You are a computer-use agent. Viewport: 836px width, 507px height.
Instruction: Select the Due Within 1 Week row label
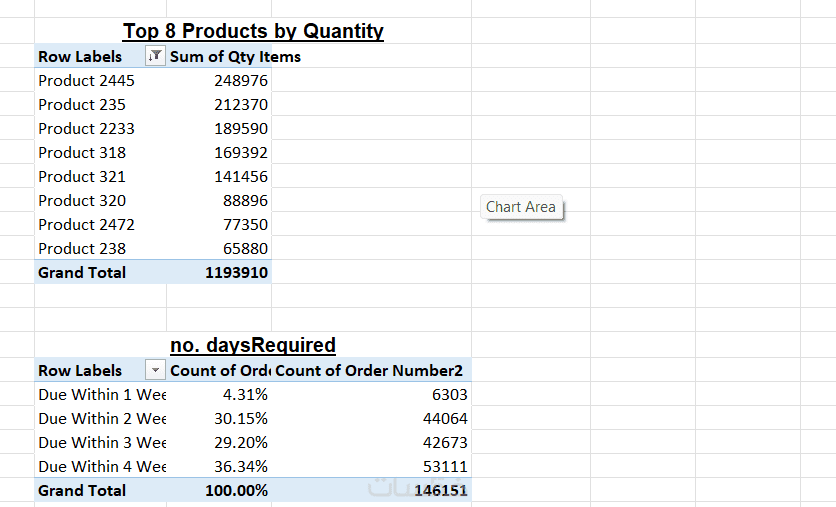(x=101, y=395)
